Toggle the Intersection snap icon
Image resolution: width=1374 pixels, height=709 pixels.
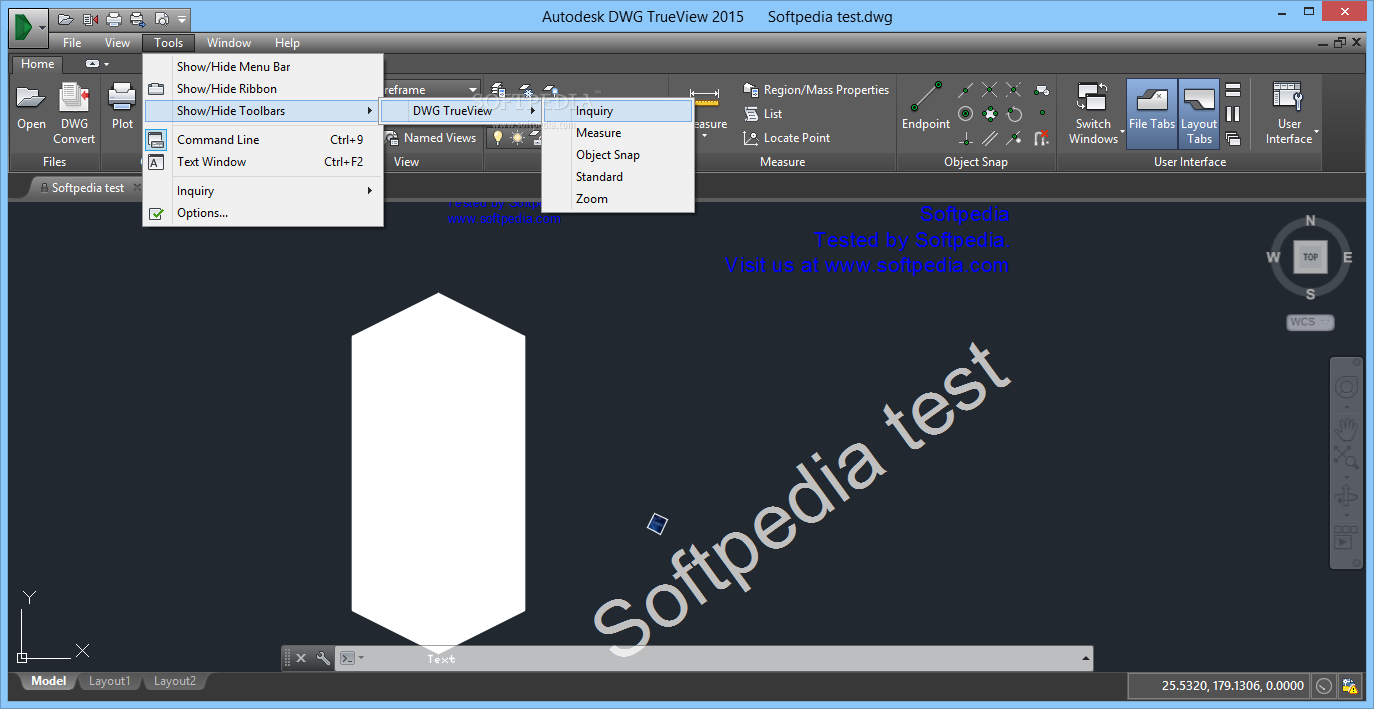990,90
